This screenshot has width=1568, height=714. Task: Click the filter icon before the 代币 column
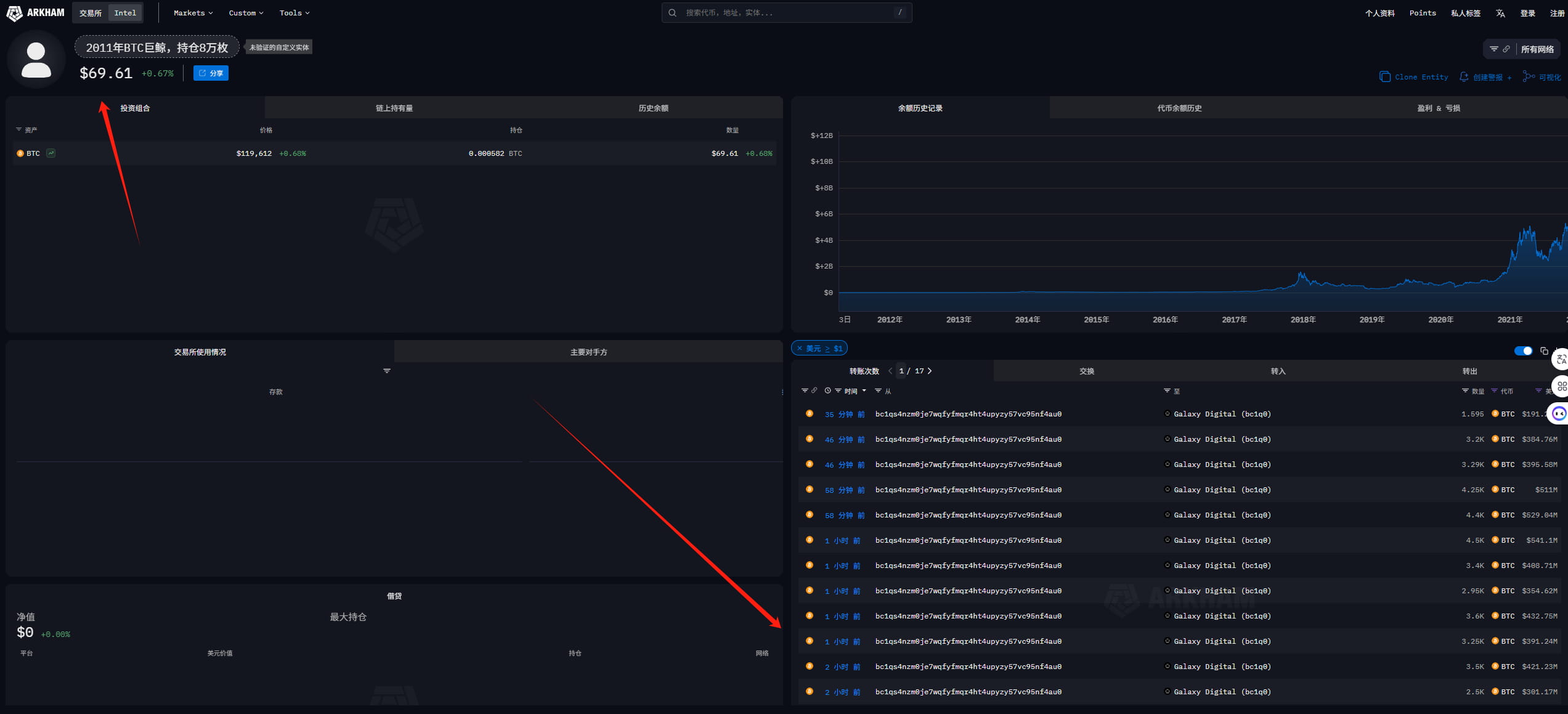click(1494, 391)
